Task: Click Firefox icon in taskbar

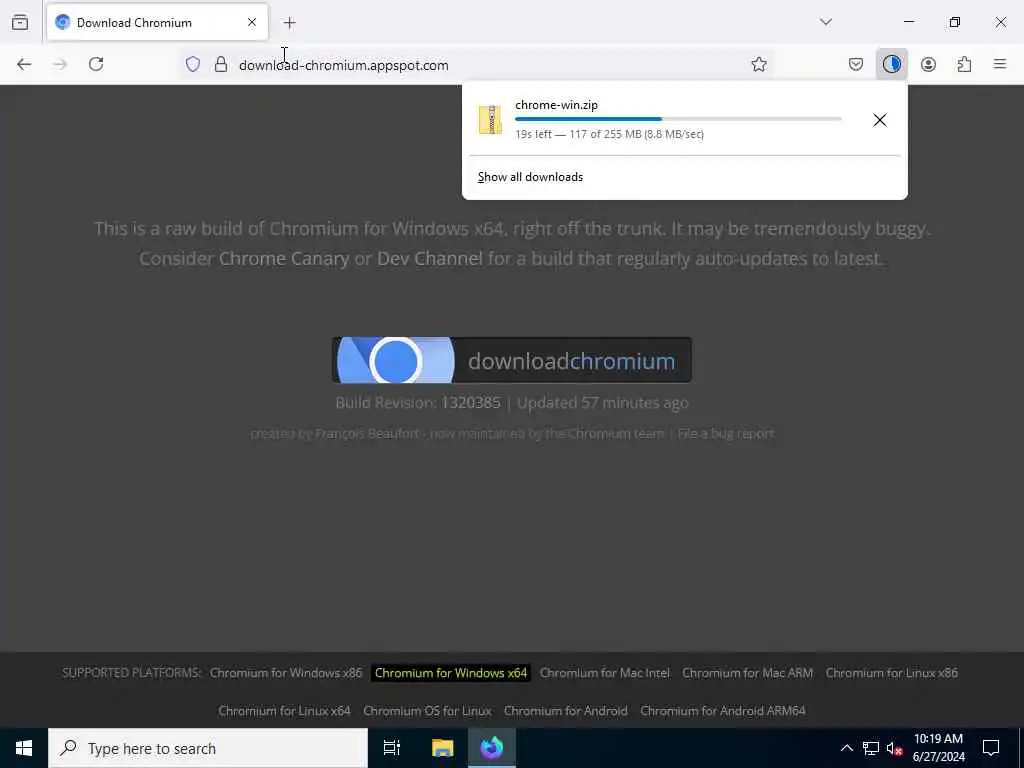Action: coord(492,748)
